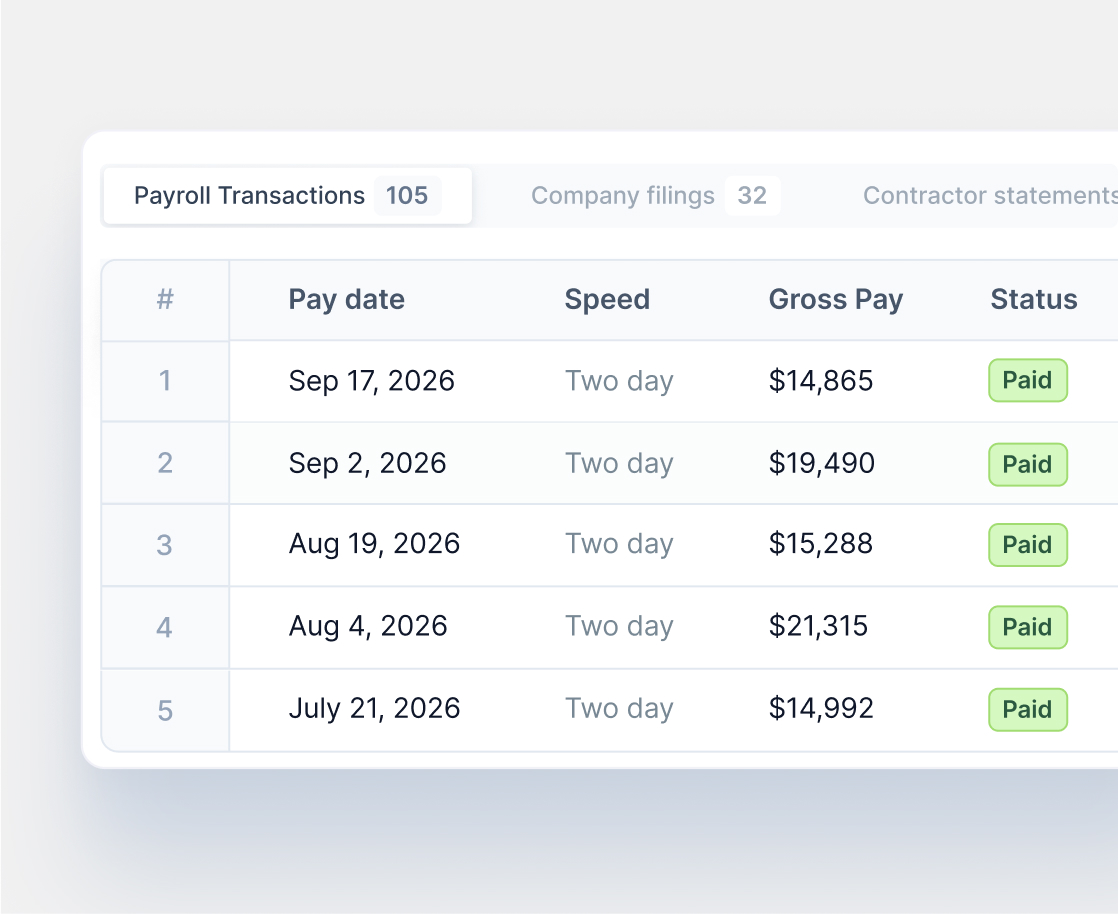
Task: Click Two day speed in Sep 2 row
Action: (x=619, y=464)
